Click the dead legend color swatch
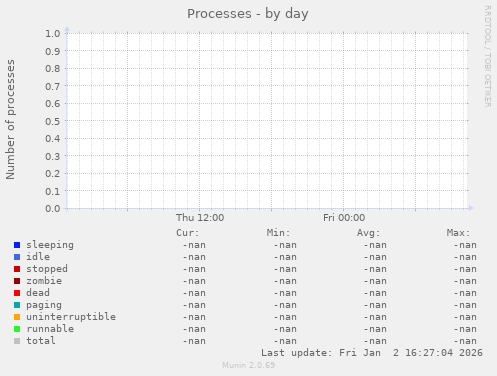Screen dimensions: 497x376 tap(17, 293)
